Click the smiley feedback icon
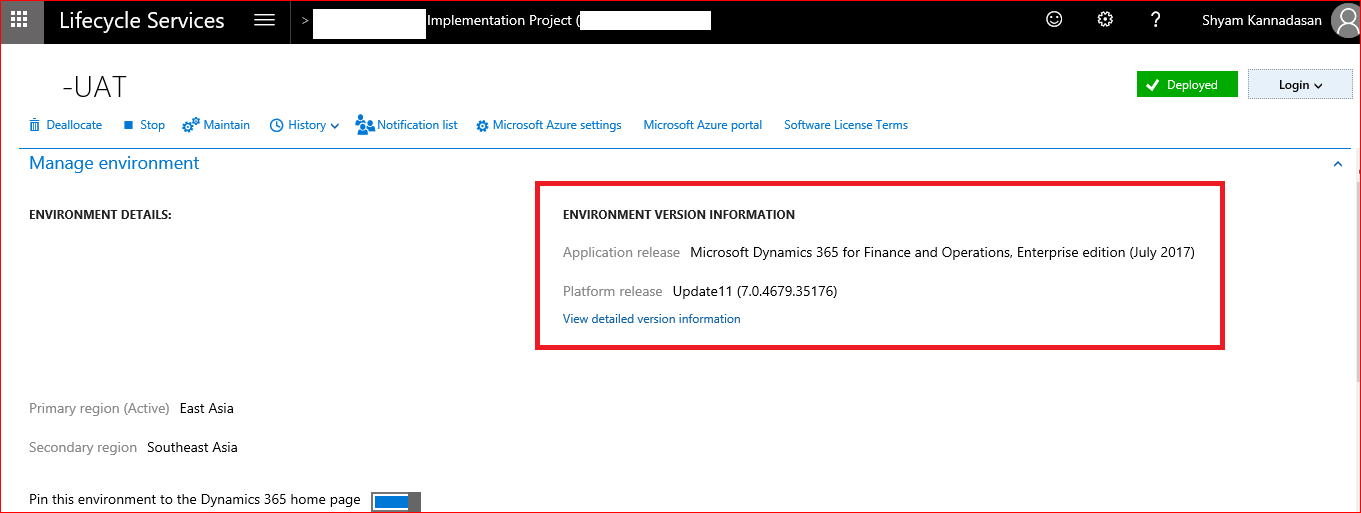 coord(1054,19)
